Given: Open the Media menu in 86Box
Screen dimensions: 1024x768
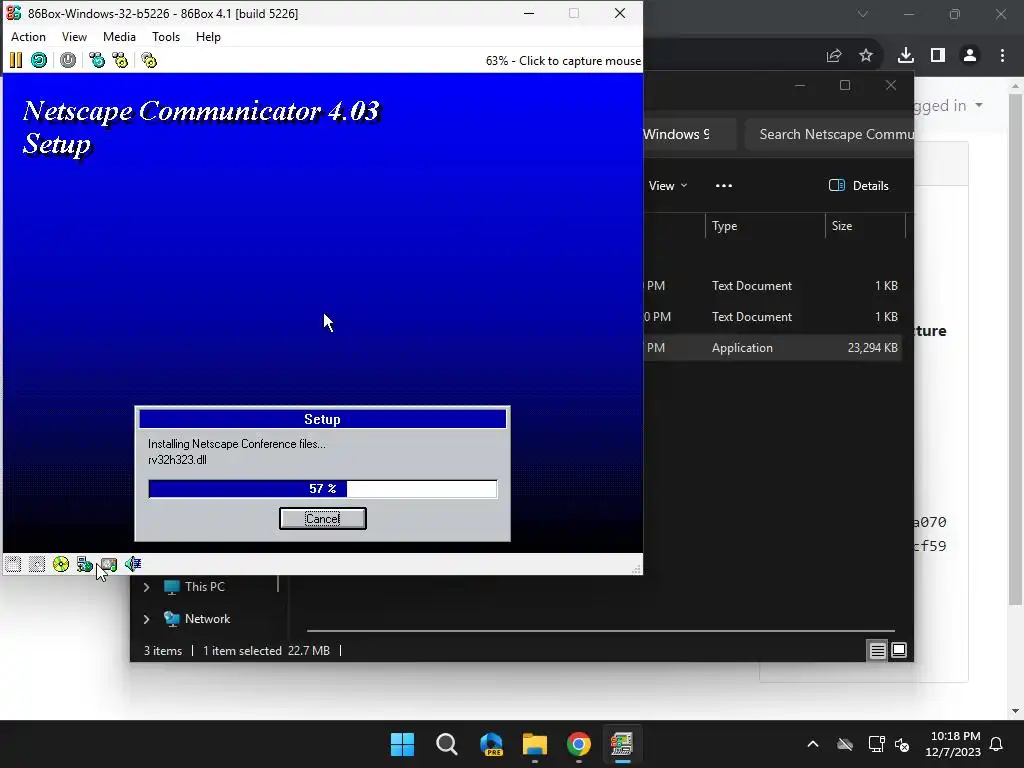Looking at the screenshot, I should coord(120,37).
